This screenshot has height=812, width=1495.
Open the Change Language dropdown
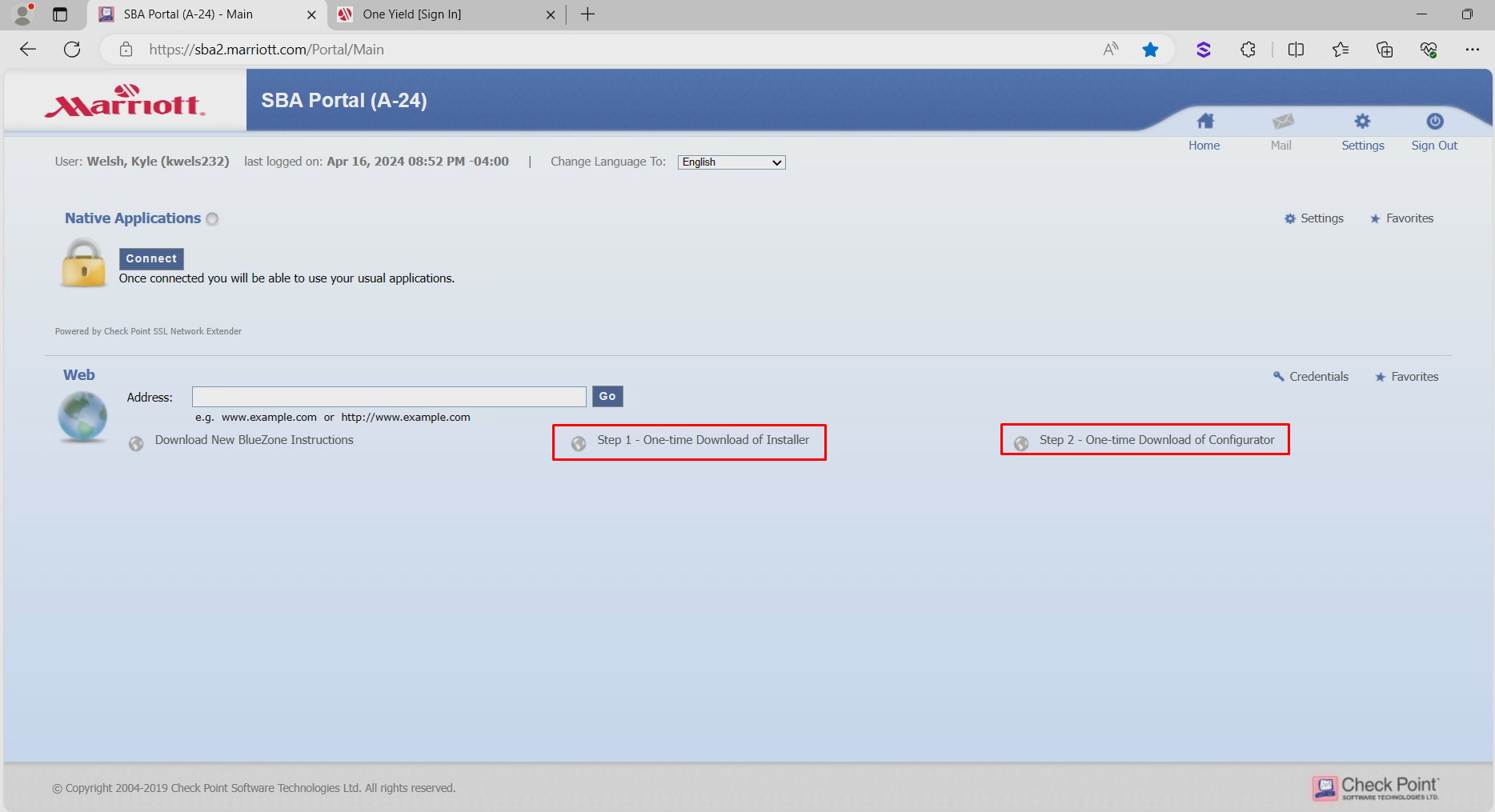click(731, 162)
